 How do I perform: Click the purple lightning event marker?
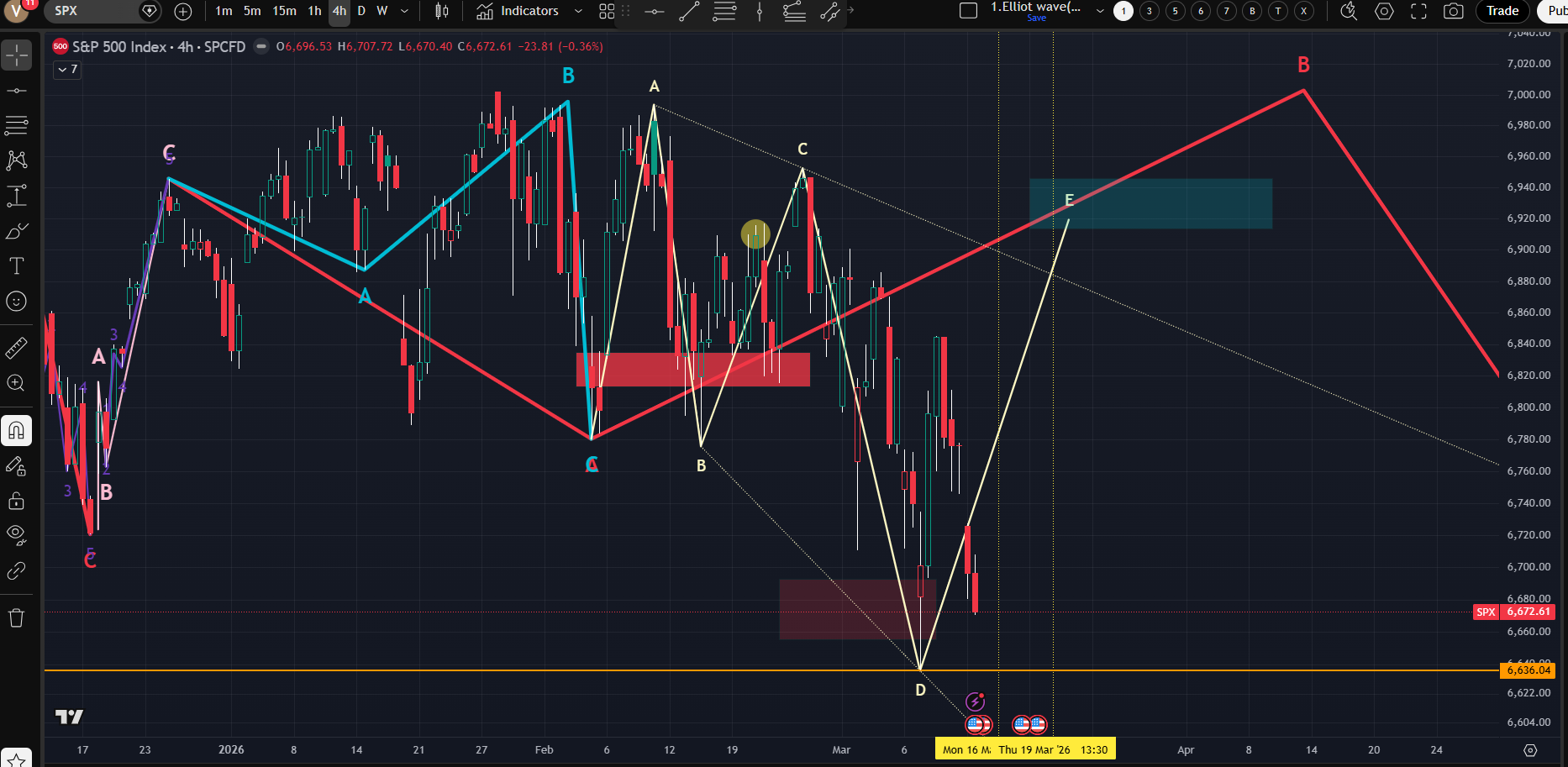(975, 701)
